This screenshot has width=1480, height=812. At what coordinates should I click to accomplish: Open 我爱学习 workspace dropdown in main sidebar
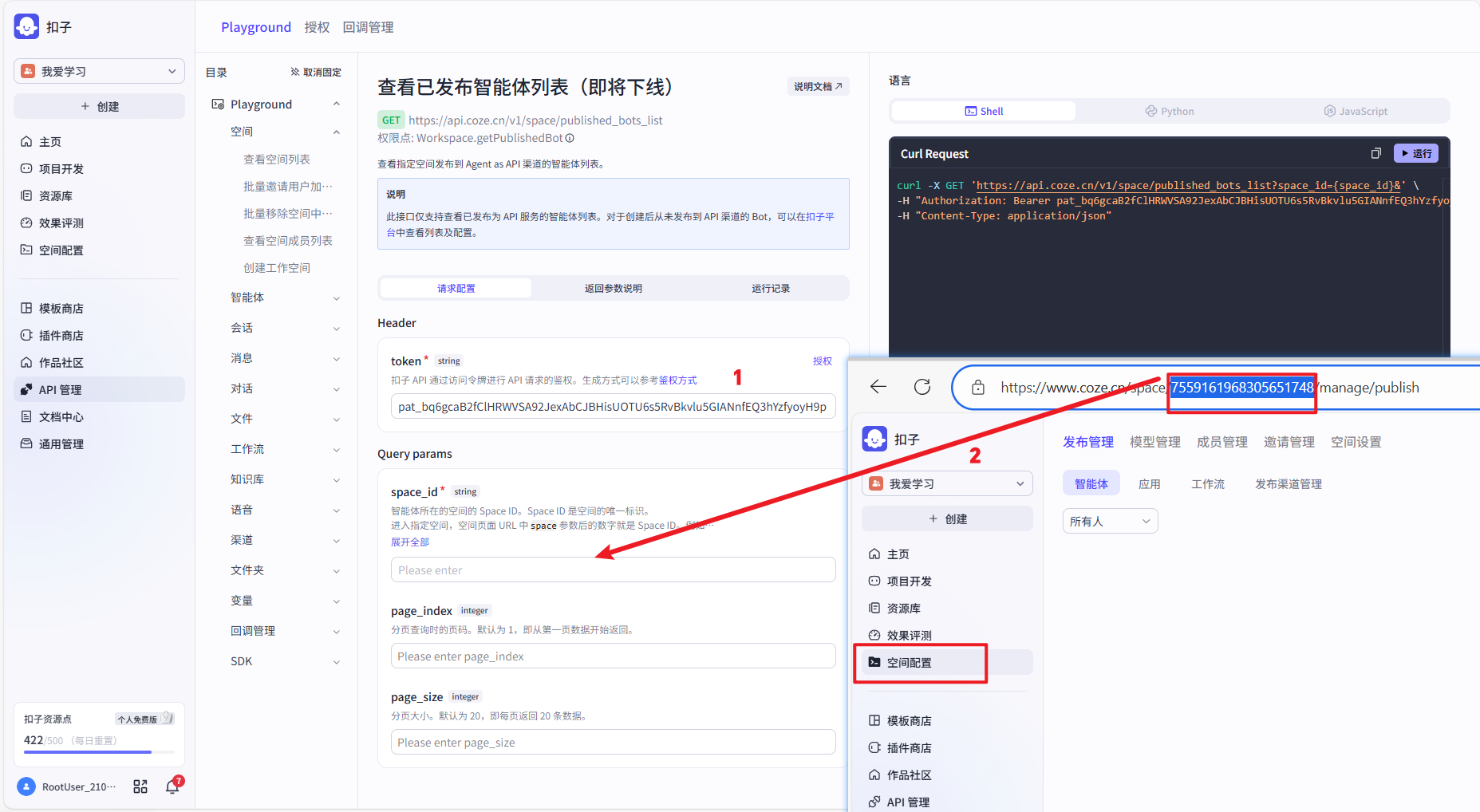pyautogui.click(x=99, y=71)
